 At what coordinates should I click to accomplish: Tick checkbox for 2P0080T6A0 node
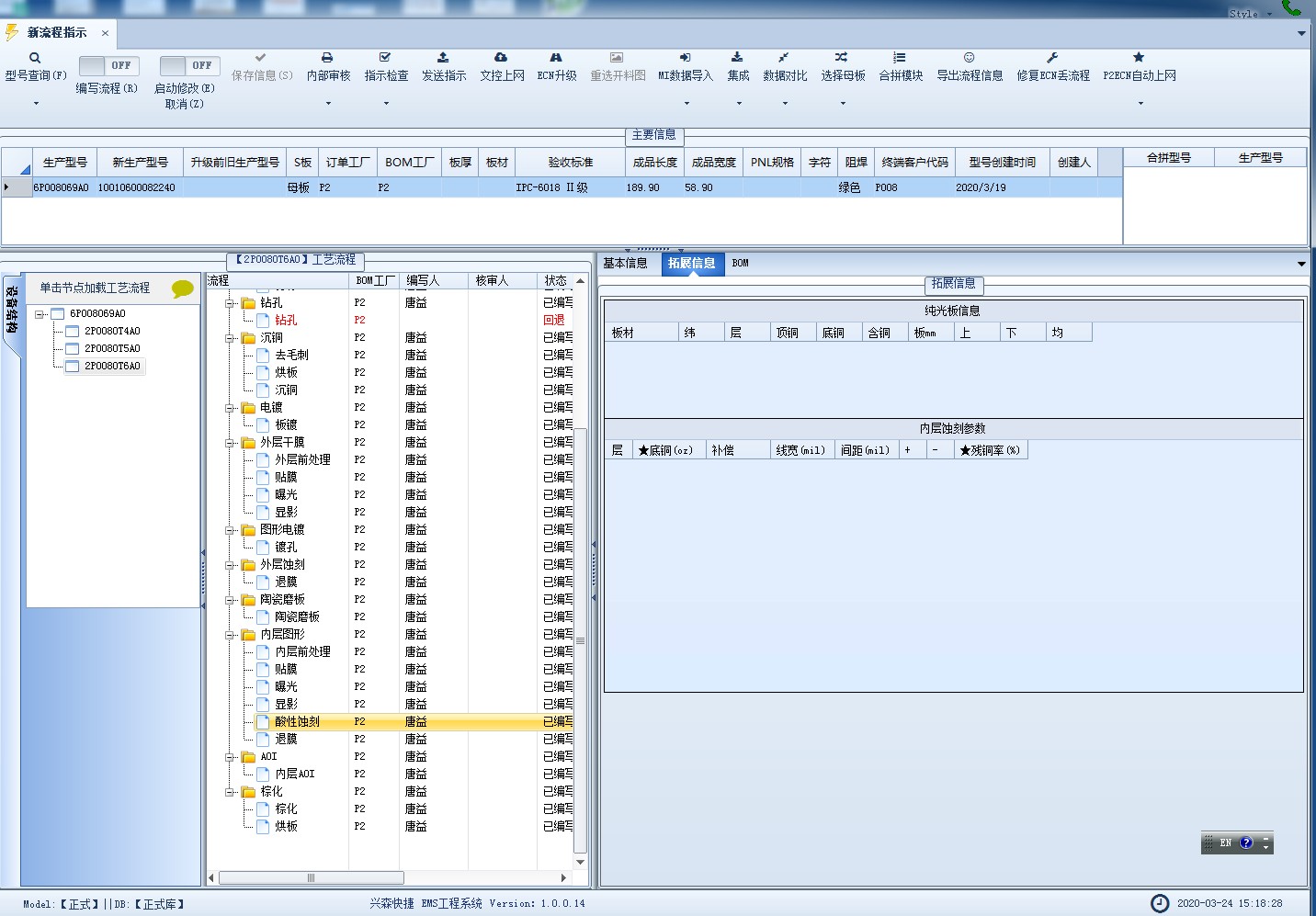(x=72, y=366)
